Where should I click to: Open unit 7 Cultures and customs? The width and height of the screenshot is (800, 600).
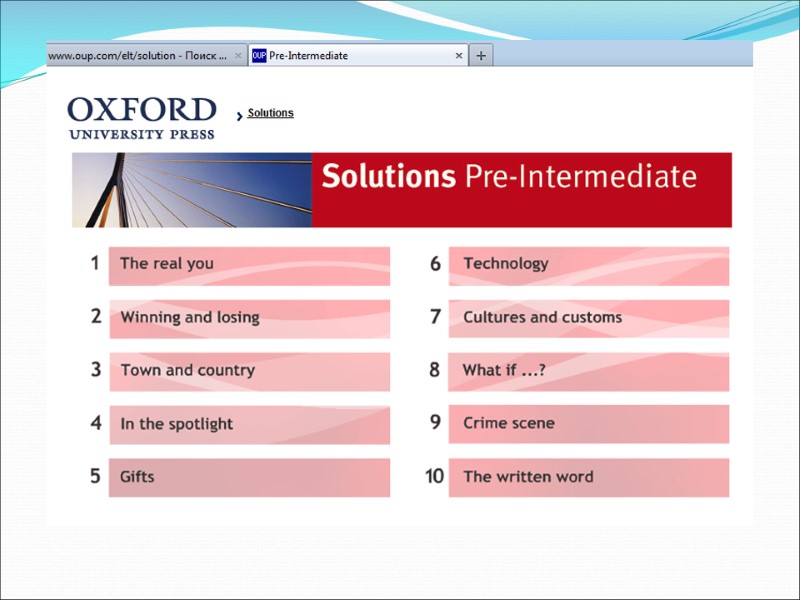coord(589,319)
